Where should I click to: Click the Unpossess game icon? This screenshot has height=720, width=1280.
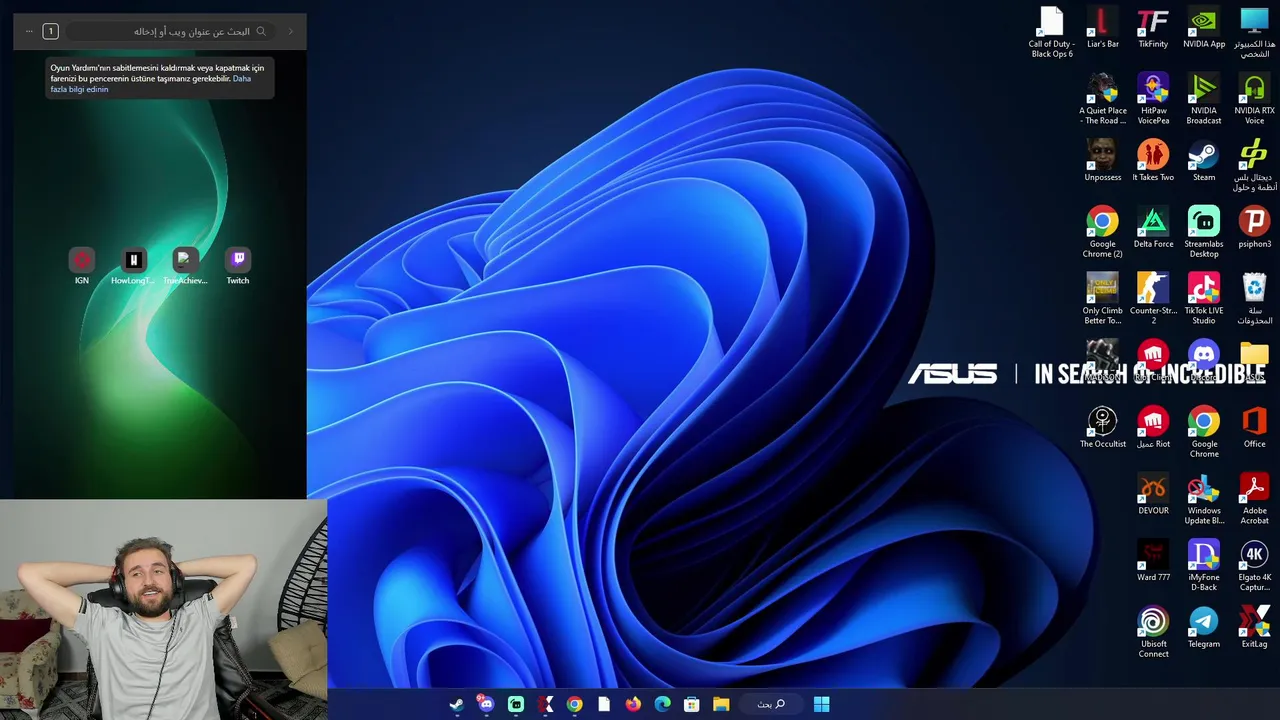pos(1102,161)
